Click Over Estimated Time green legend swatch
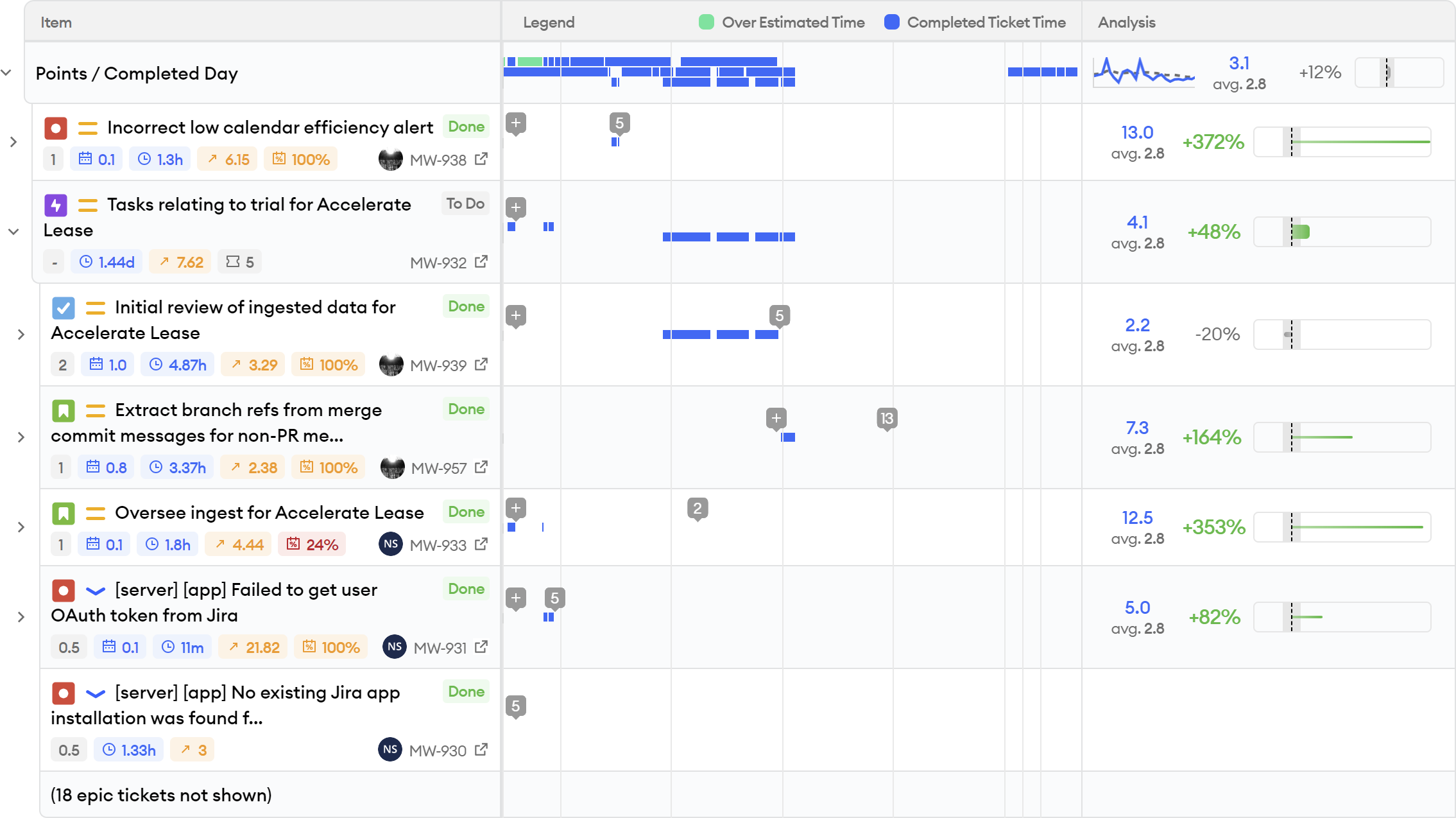Viewport: 1456px width, 818px height. 706,22
